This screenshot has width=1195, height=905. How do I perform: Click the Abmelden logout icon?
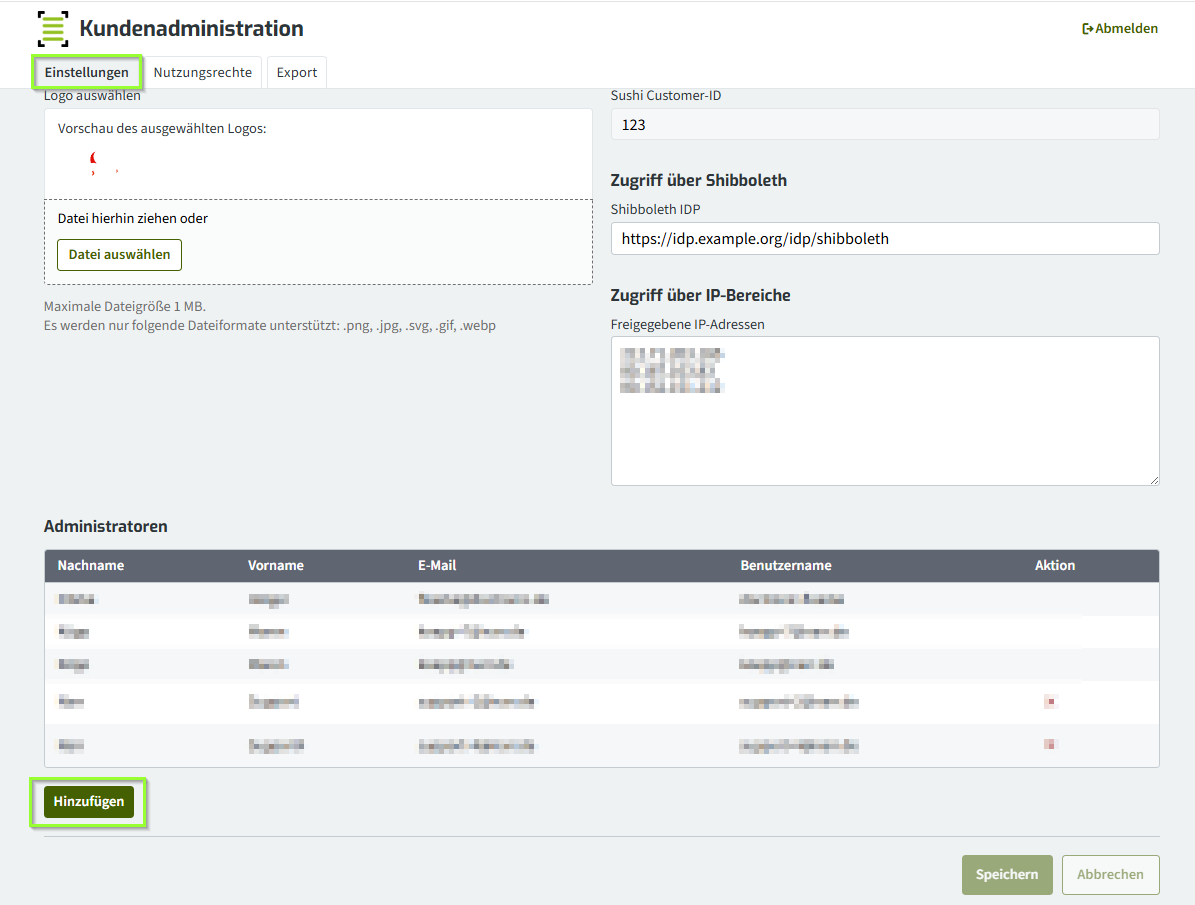click(1088, 29)
